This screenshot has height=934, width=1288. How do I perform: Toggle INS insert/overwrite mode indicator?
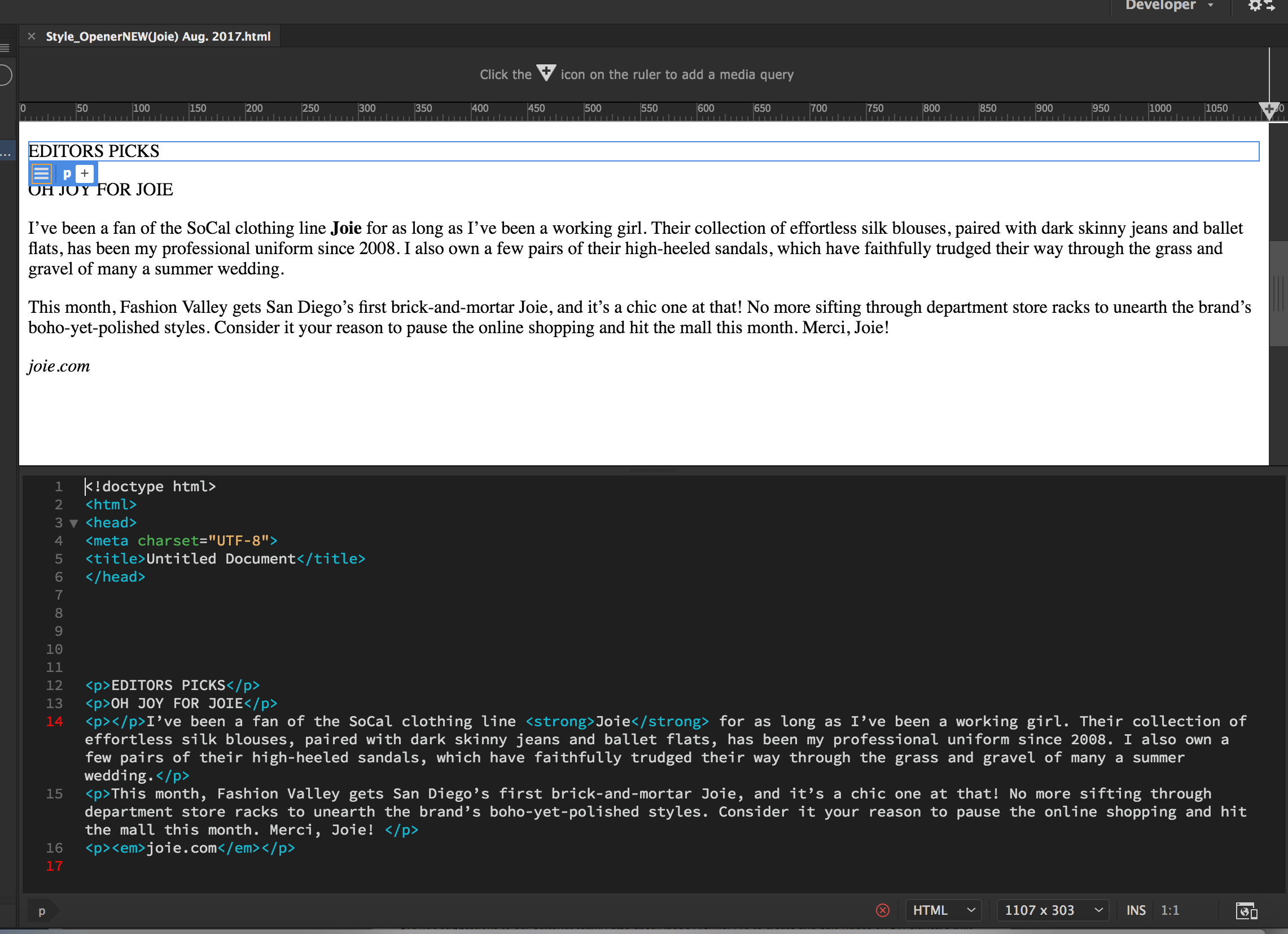click(1135, 910)
